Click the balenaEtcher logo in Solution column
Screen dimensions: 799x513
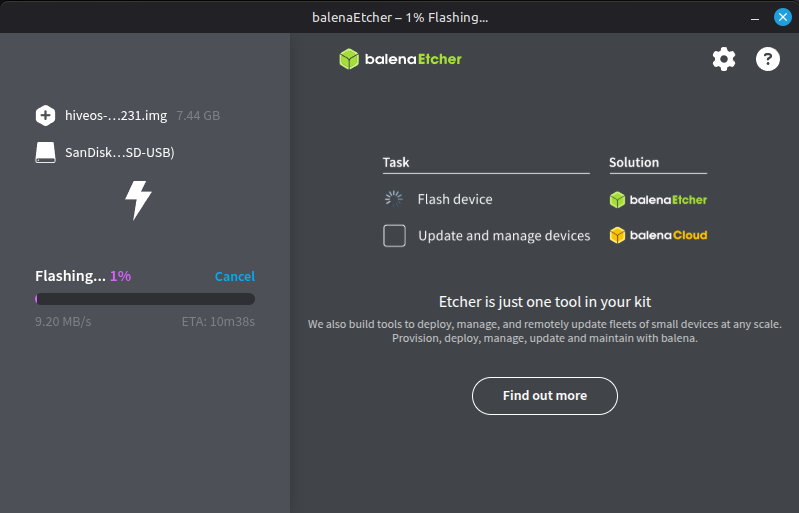coord(658,200)
